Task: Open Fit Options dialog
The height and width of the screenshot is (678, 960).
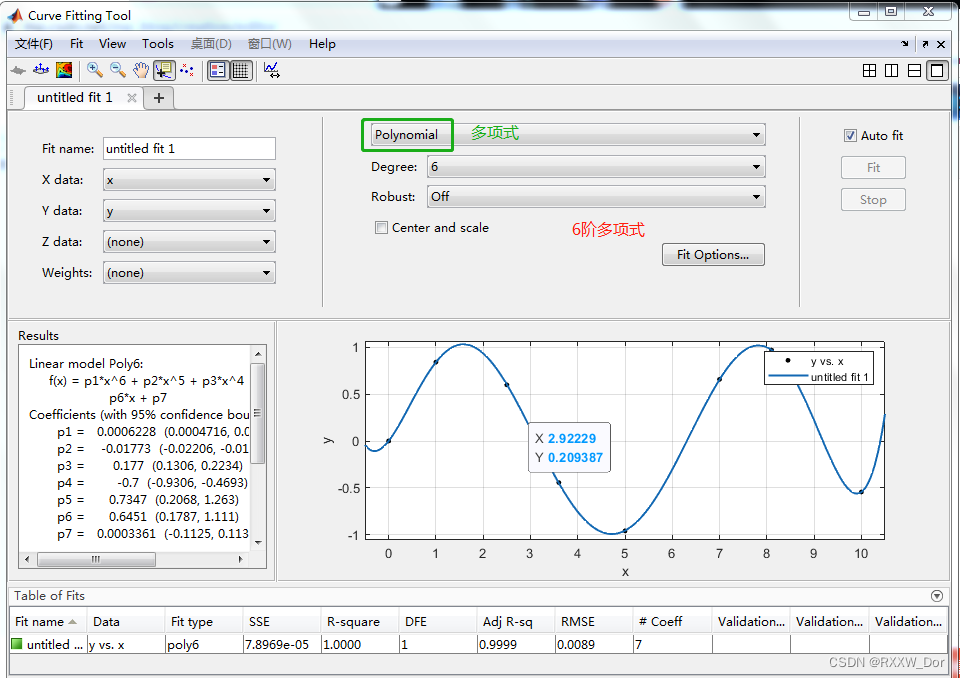Action: click(x=713, y=254)
